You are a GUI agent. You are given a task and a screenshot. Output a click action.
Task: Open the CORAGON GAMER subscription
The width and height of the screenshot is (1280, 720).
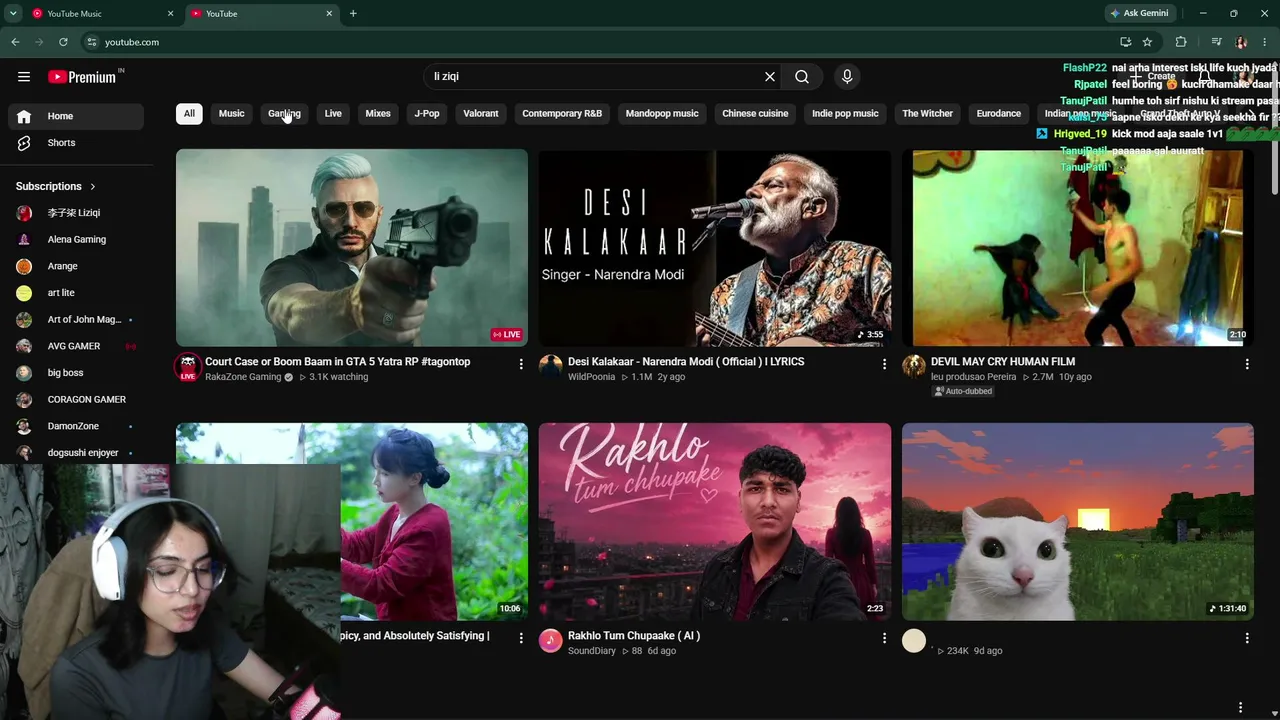coord(76,400)
